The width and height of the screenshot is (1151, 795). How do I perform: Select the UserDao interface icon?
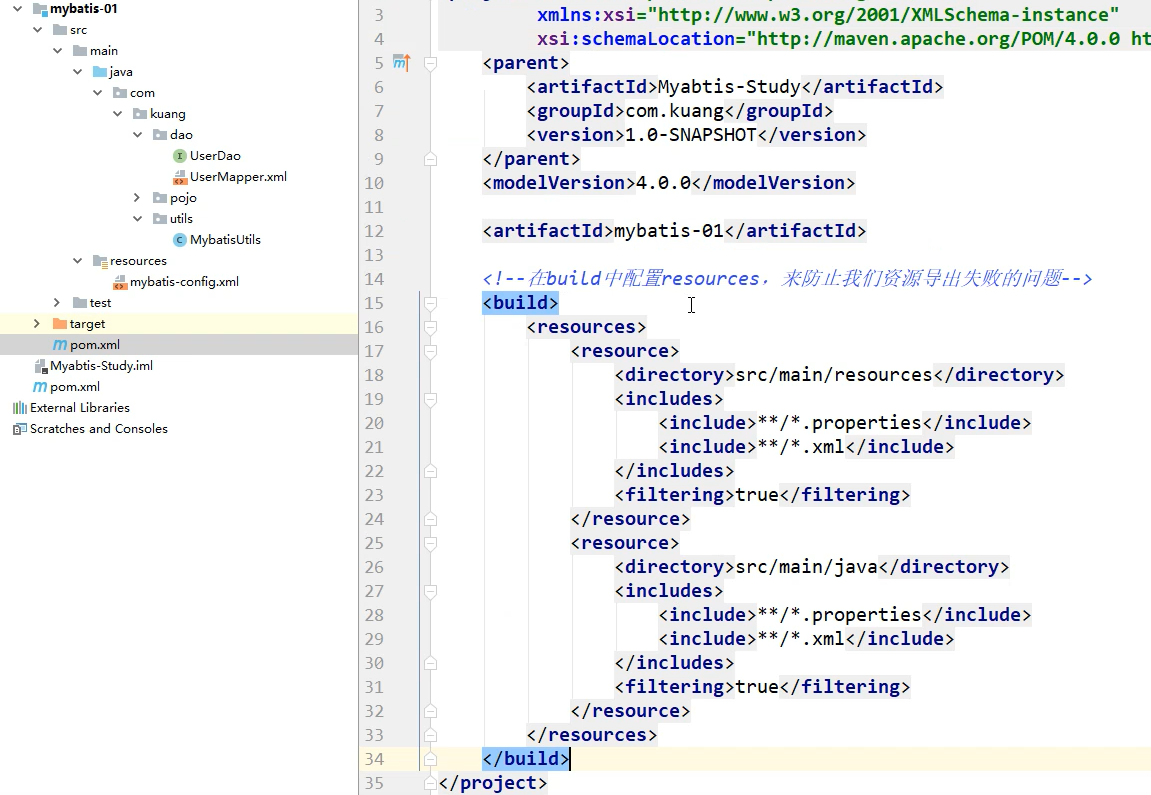pos(179,156)
